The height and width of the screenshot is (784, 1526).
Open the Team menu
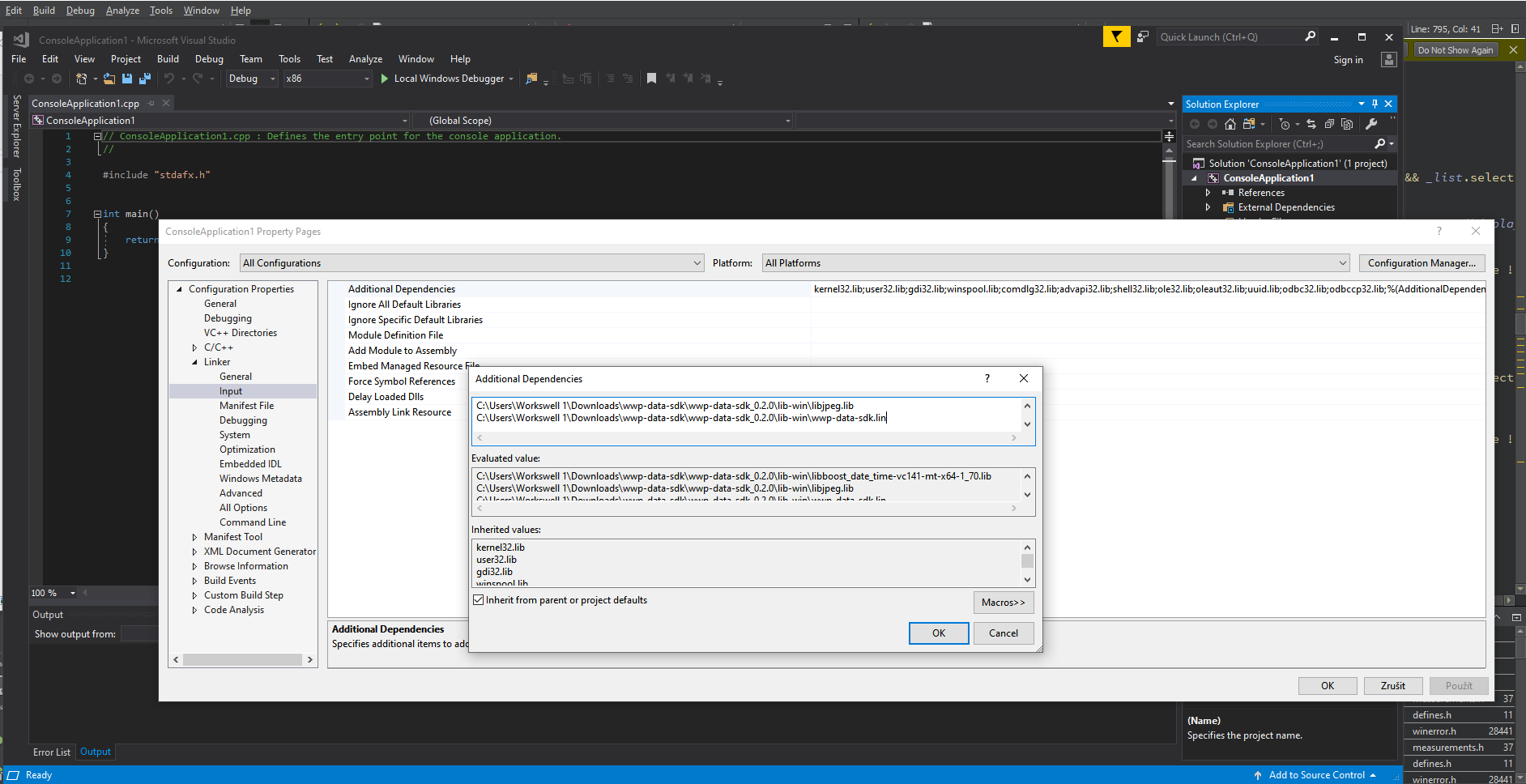(251, 59)
